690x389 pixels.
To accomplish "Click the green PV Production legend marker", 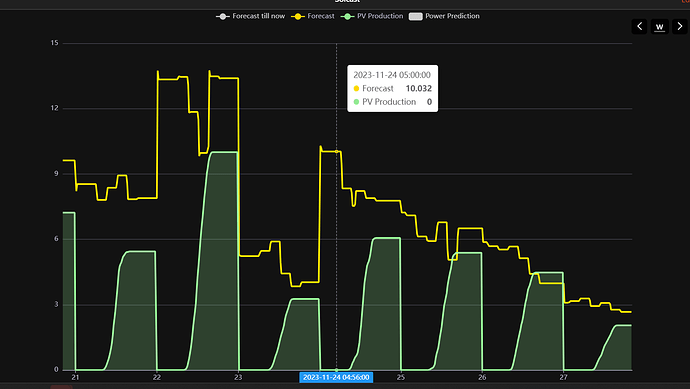I will pos(348,17).
